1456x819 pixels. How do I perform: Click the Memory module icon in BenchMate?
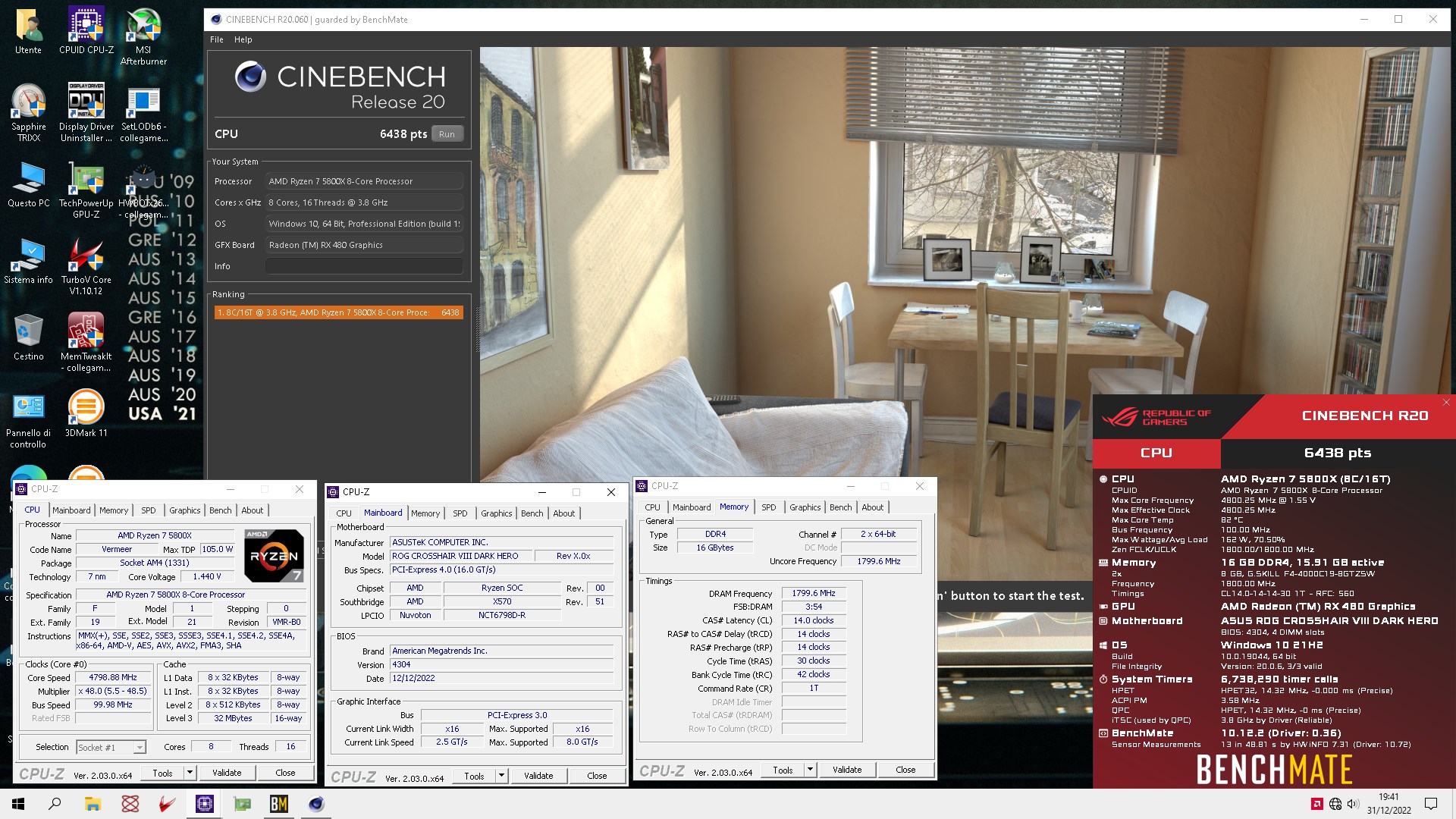(1103, 563)
